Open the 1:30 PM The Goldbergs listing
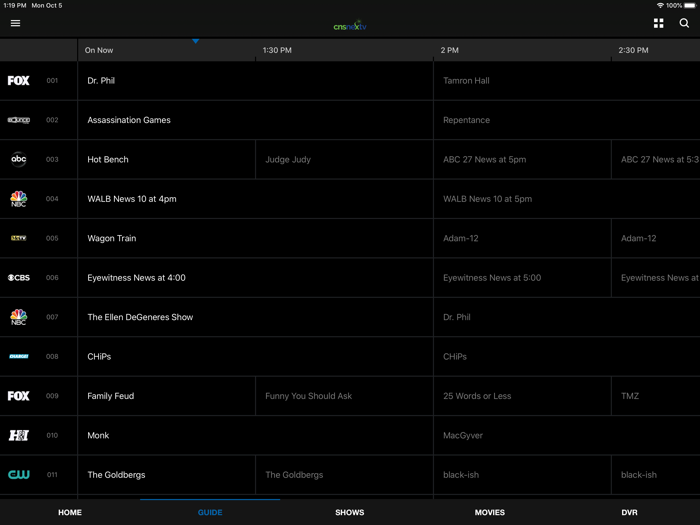700x525 pixels. coord(344,475)
